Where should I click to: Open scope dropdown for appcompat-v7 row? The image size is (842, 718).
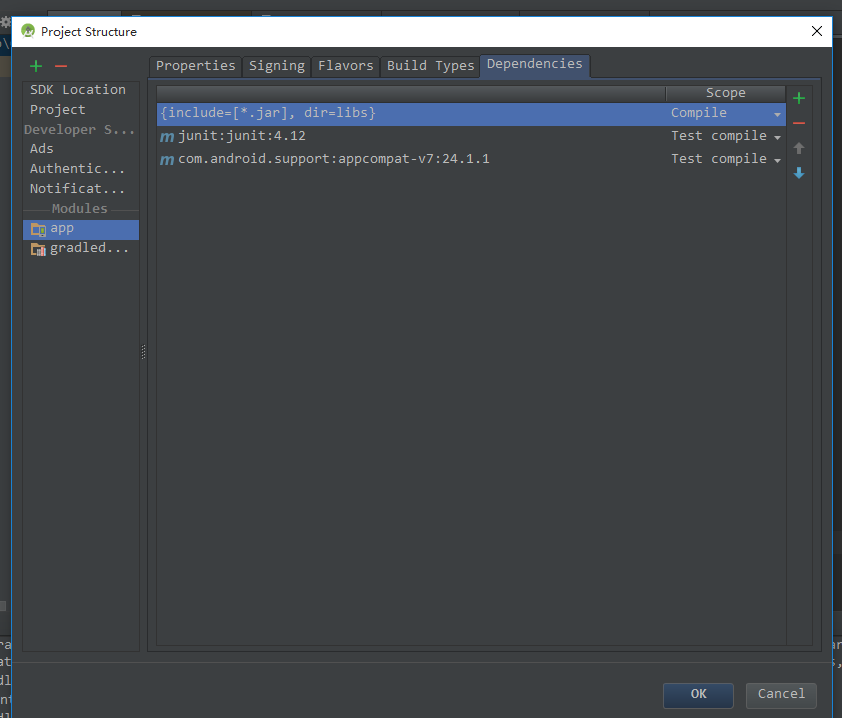pos(777,160)
